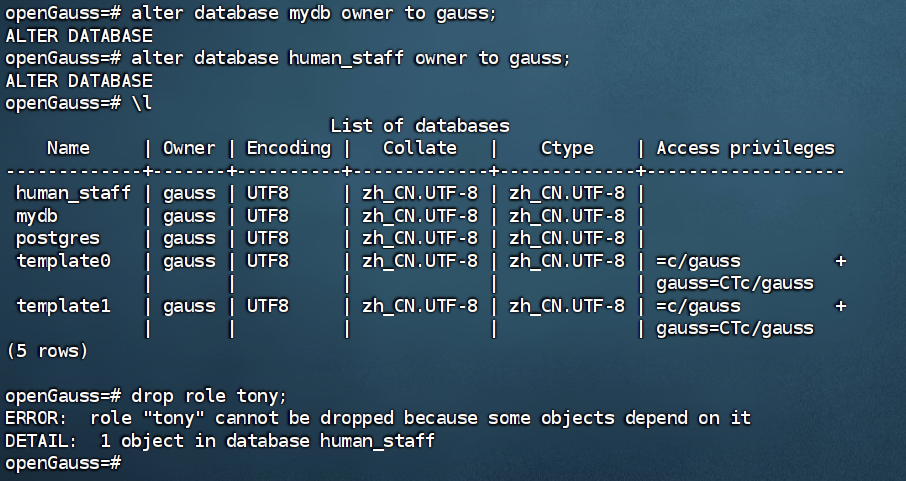Click the "Name" column header
Image resolution: width=906 pixels, height=481 pixels.
(x=68, y=148)
